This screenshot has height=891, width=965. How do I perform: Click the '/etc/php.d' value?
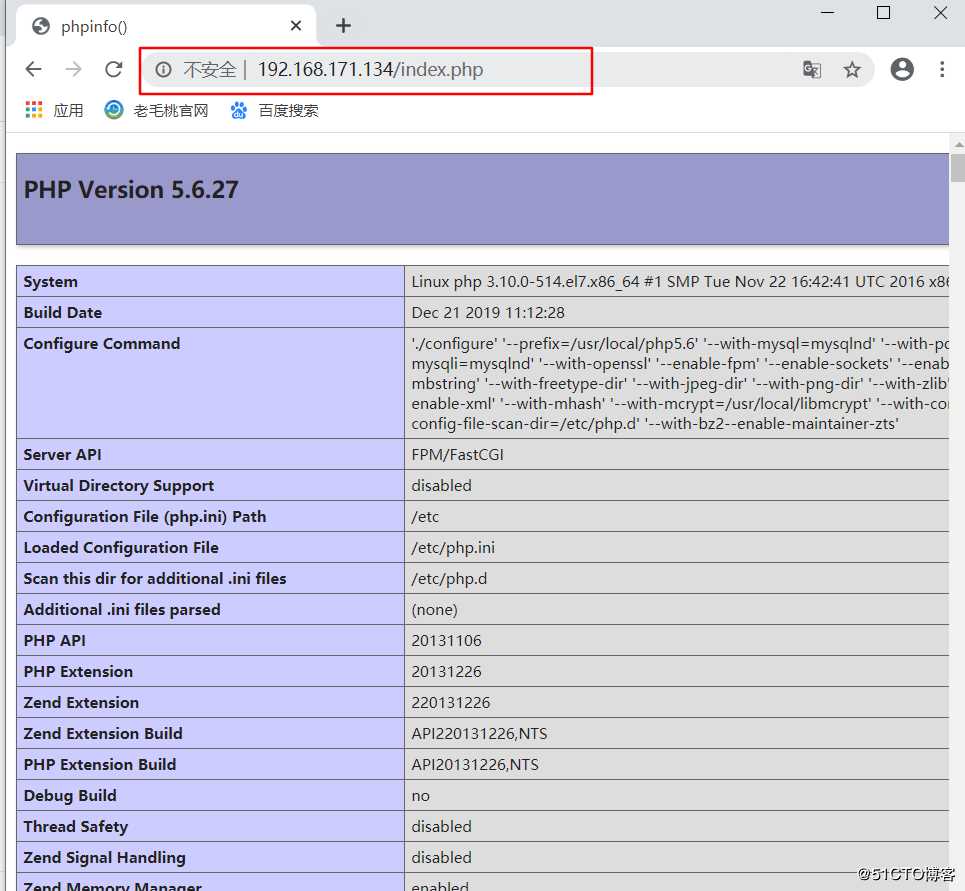pos(449,578)
